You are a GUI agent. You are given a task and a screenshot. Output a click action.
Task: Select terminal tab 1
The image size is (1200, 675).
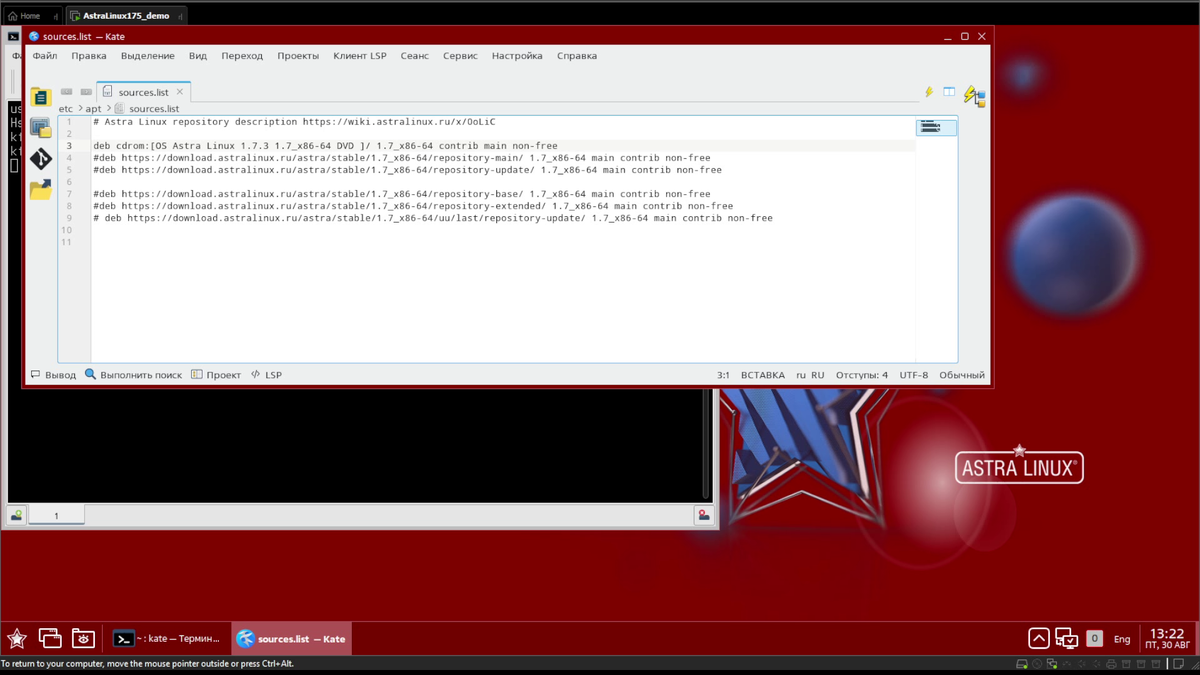pos(56,516)
